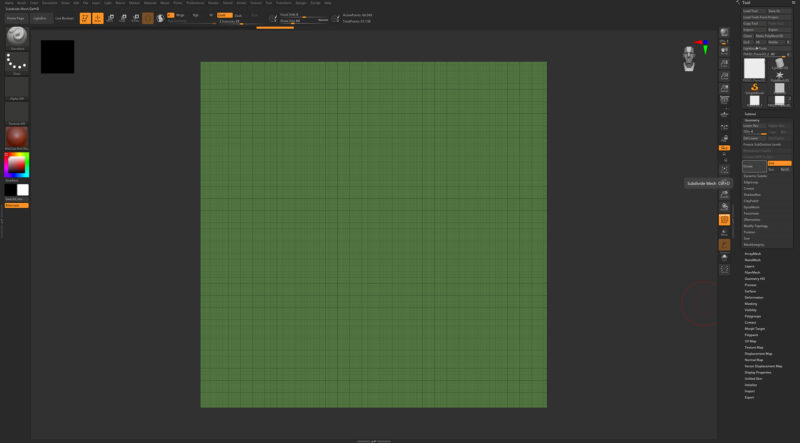Viewport: 800px width, 443px height.
Task: Click the camera head orientation widget
Action: pyautogui.click(x=689, y=58)
